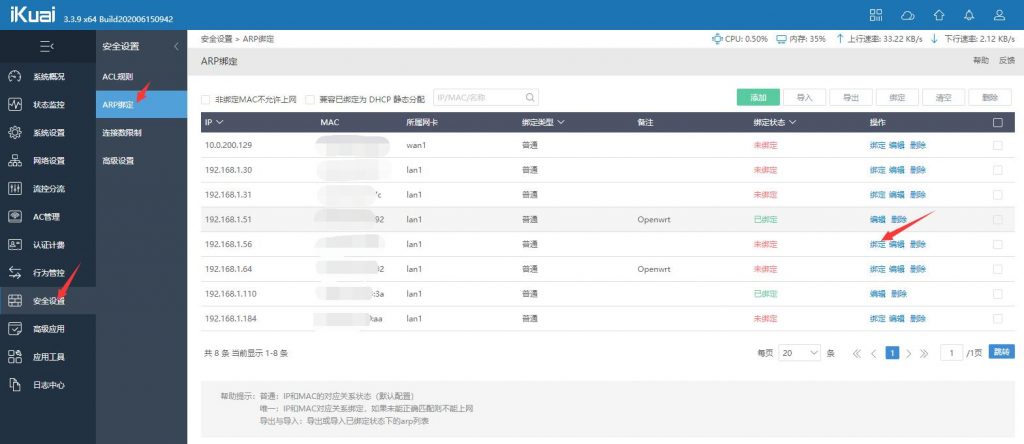1024x444 pixels.
Task: Open the notifications bell icon
Action: click(x=969, y=15)
